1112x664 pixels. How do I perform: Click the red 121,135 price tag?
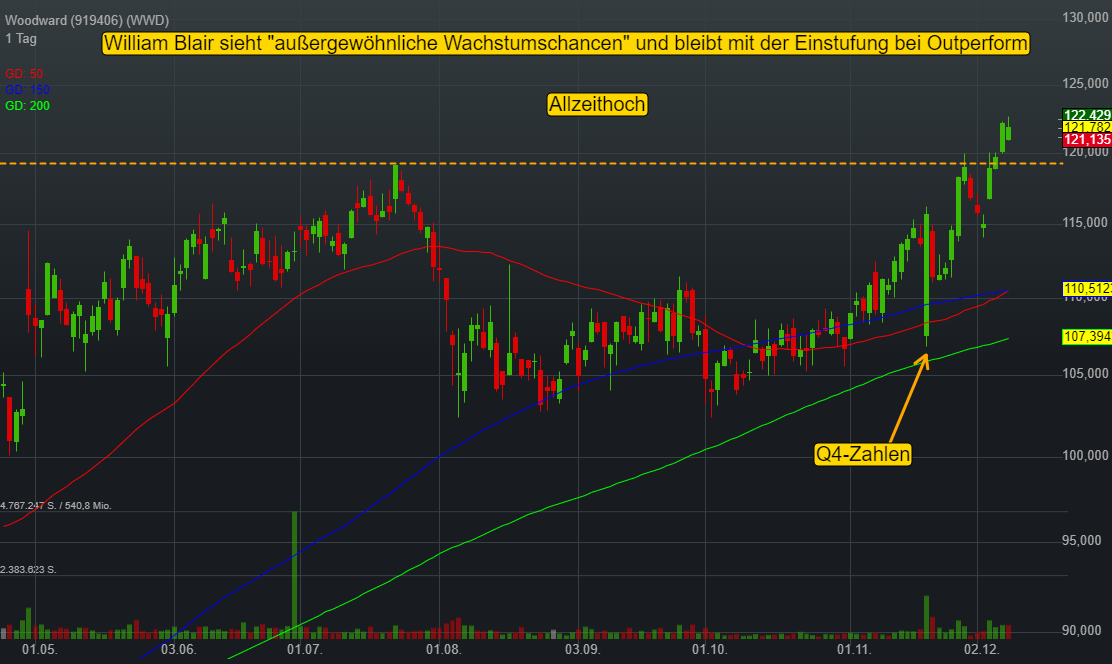[1087, 140]
